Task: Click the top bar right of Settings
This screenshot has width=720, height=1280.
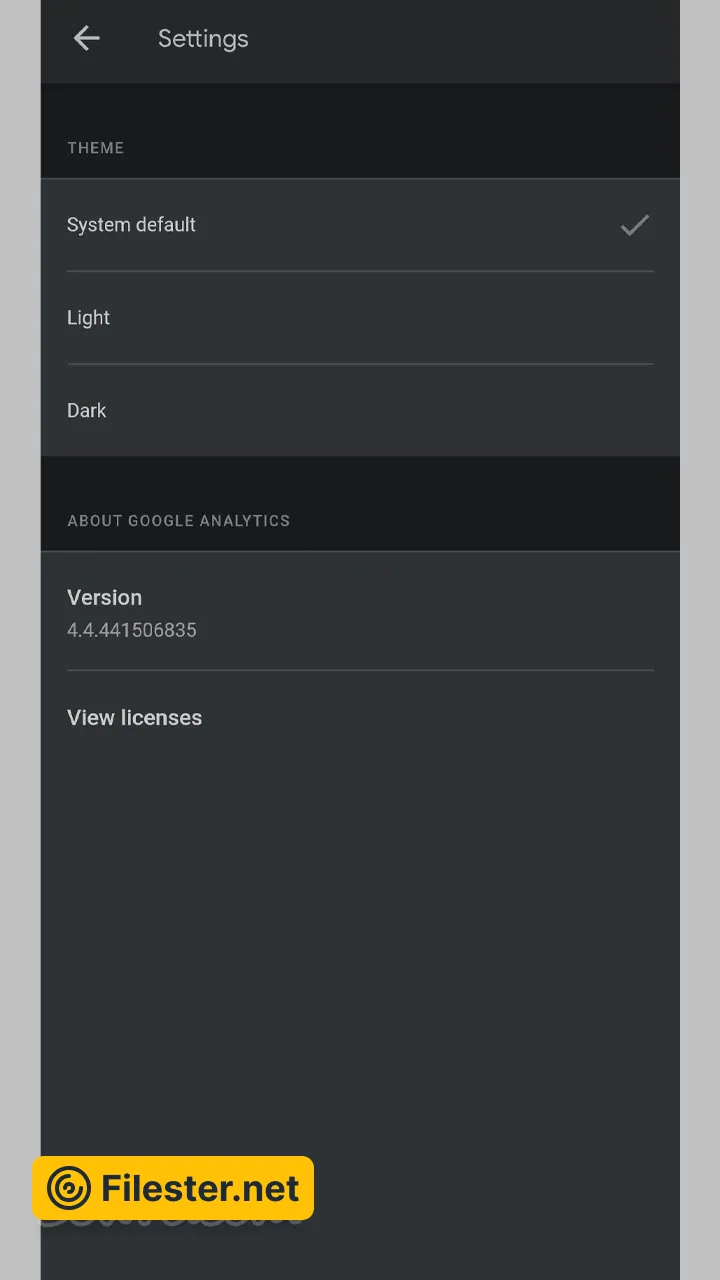Action: (x=480, y=39)
